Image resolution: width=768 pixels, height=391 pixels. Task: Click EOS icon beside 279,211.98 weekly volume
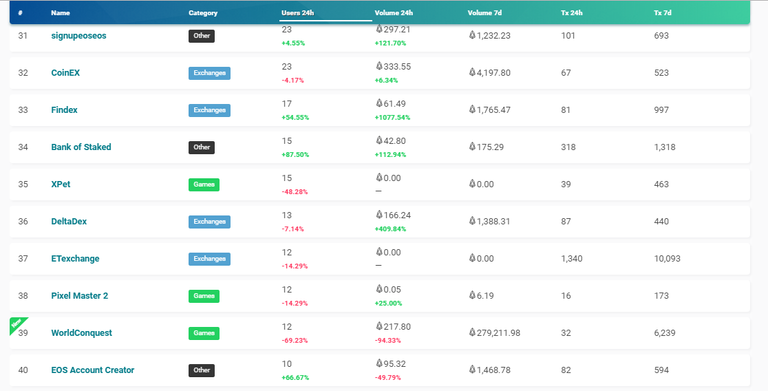pyautogui.click(x=472, y=332)
